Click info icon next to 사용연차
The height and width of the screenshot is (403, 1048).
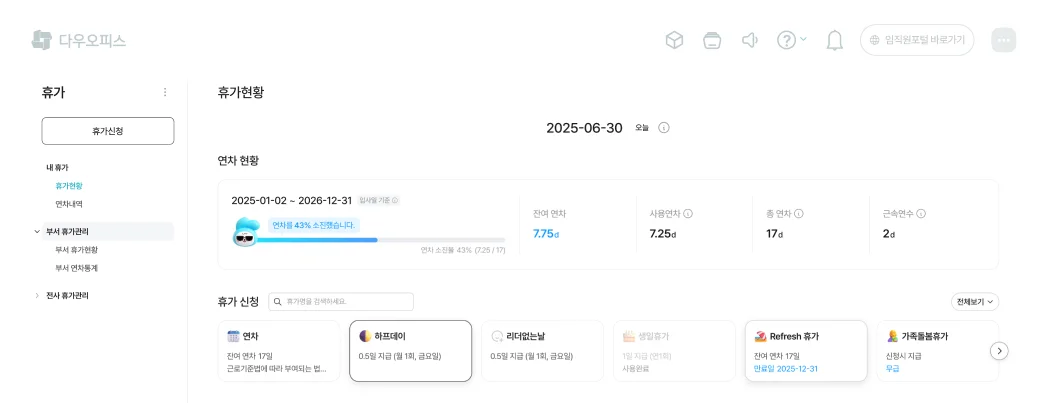point(689,213)
